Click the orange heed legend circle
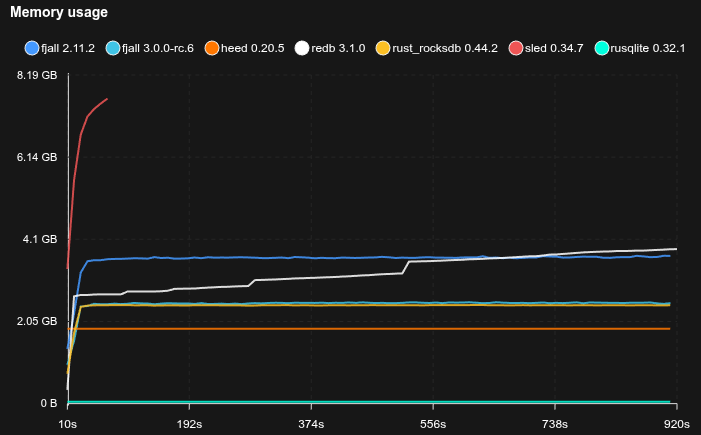 (x=211, y=48)
